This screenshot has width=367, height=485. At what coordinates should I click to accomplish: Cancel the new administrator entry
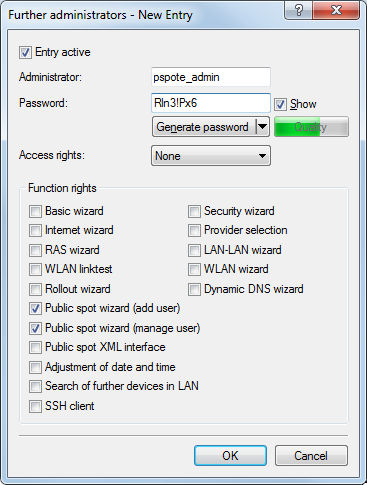311,456
